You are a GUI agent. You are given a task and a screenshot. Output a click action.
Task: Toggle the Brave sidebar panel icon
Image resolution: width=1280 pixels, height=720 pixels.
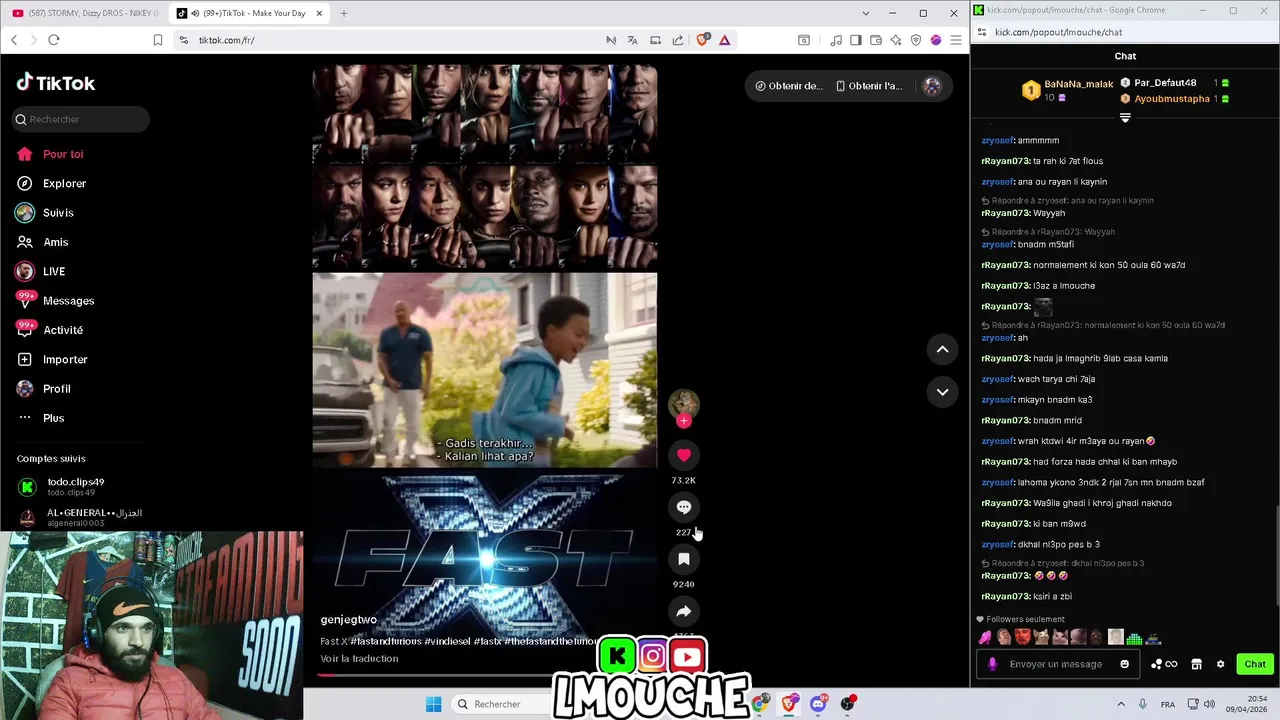point(856,40)
